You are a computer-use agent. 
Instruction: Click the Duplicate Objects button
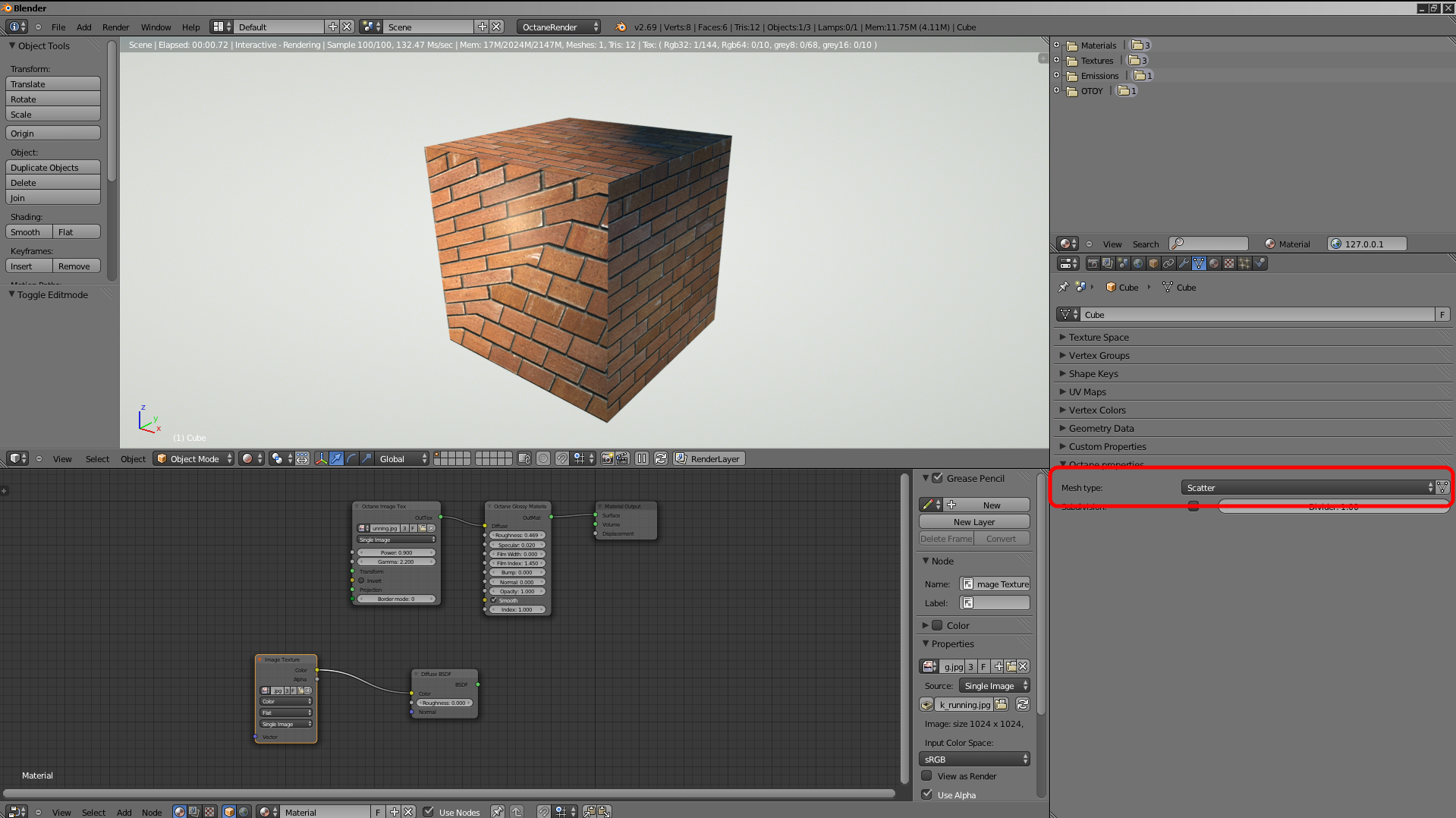(x=53, y=167)
